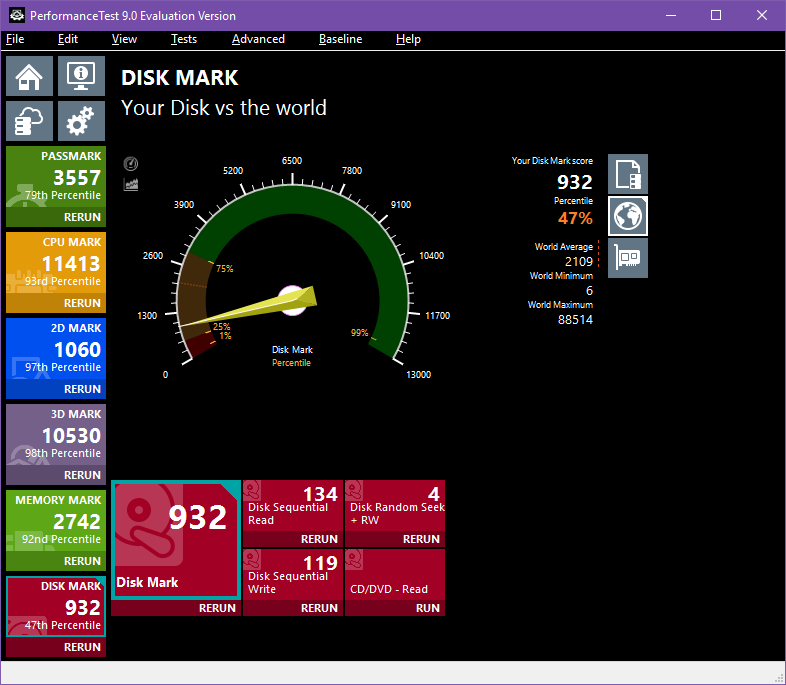This screenshot has width=786, height=685.
Task: Select the hardware card comparison icon
Action: (x=628, y=258)
